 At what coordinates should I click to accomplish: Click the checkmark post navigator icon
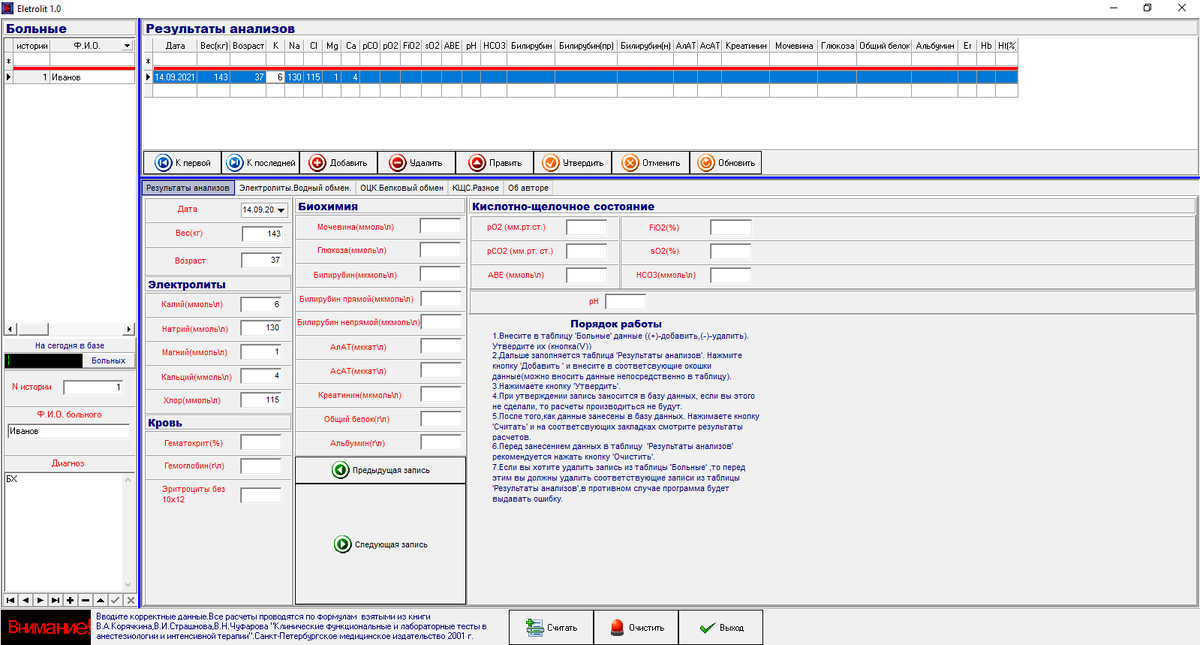click(x=115, y=599)
